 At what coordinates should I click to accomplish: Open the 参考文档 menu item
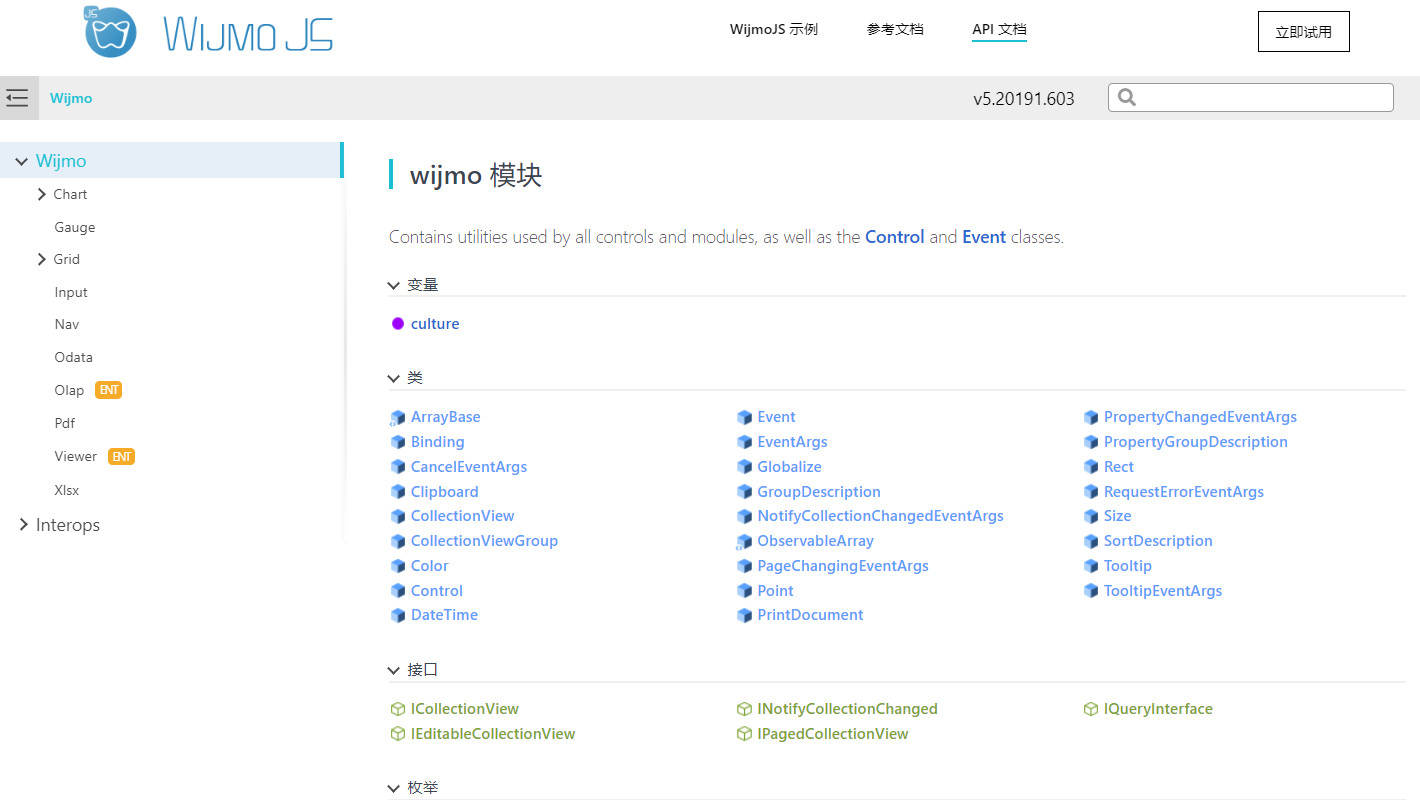(895, 29)
